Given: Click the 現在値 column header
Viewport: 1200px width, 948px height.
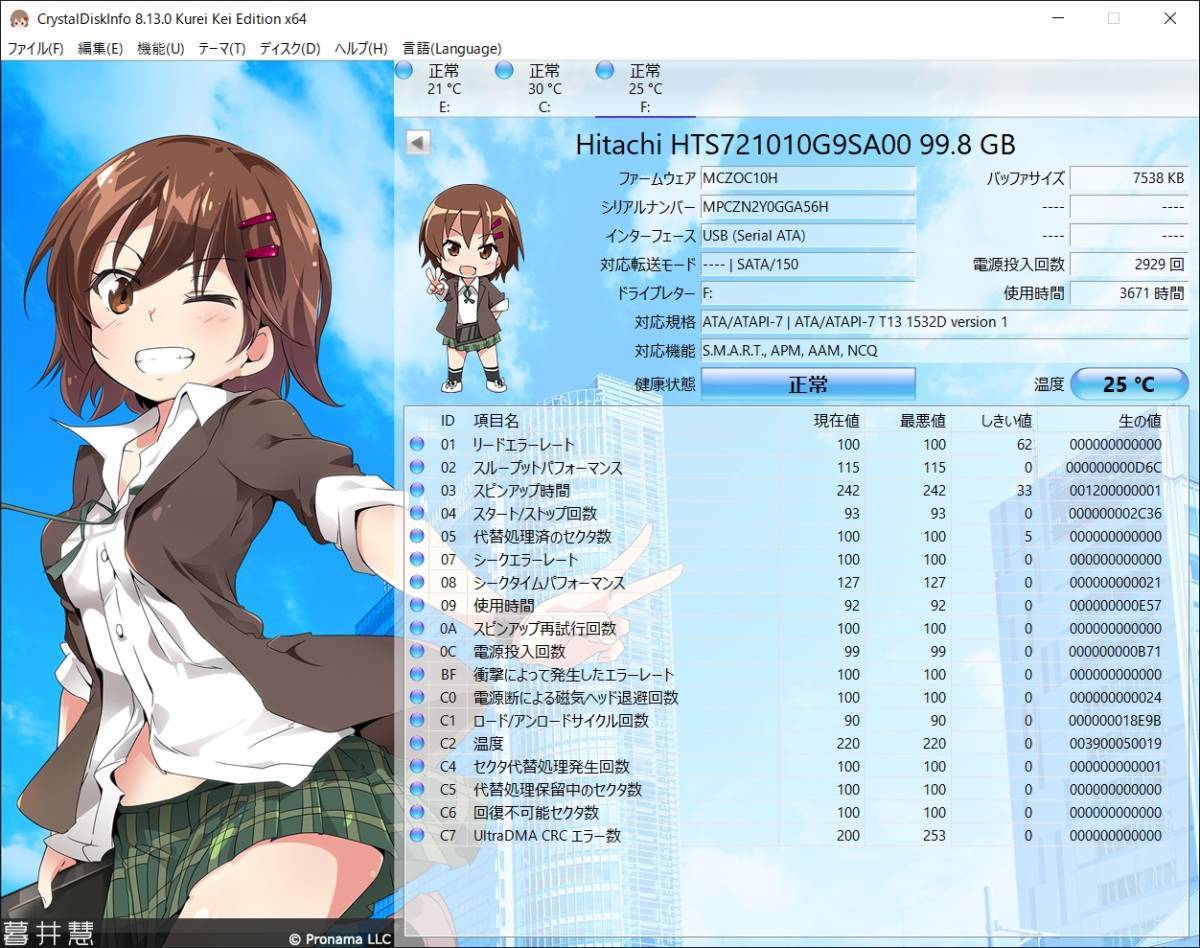Looking at the screenshot, I should click(x=836, y=420).
